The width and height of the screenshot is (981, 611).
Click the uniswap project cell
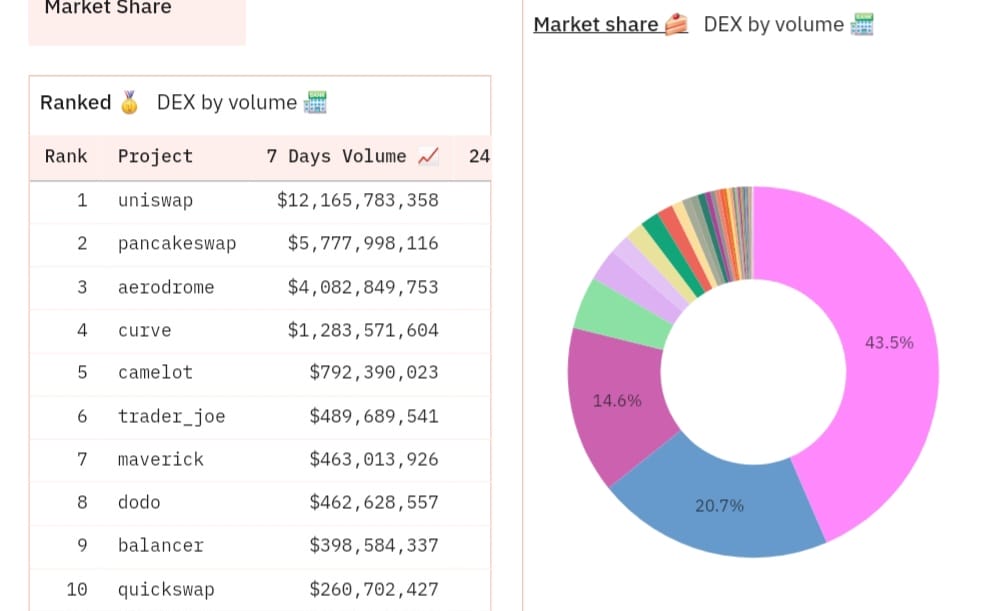[155, 201]
